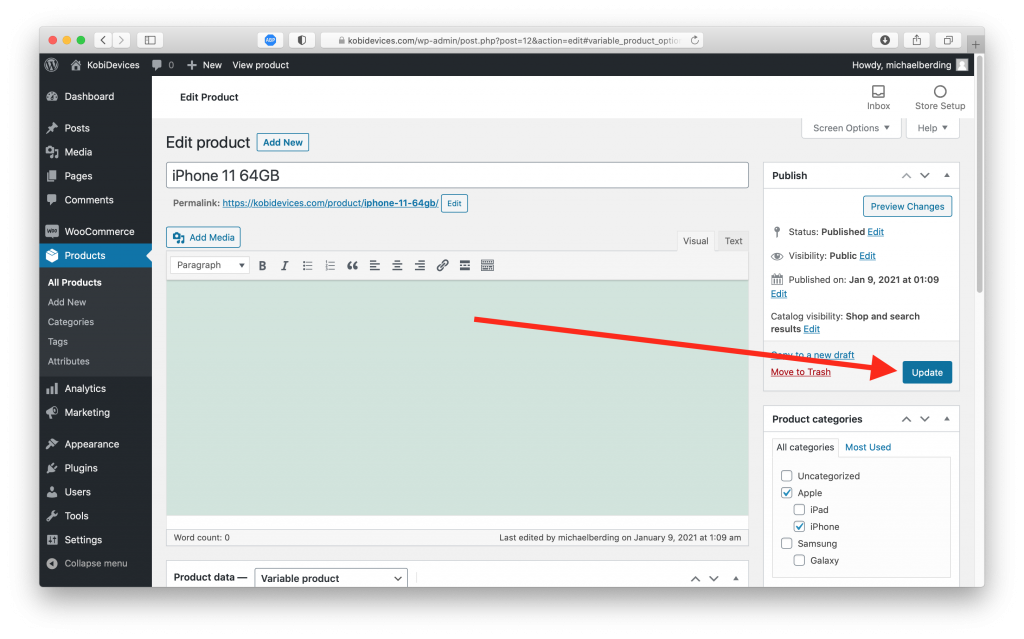Check the Uncategorized category
The image size is (1024, 639).
787,476
